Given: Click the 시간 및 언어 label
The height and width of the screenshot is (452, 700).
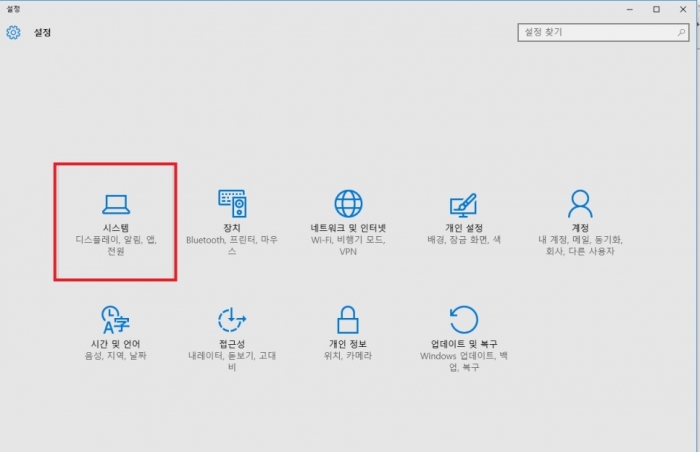Looking at the screenshot, I should pos(116,344).
